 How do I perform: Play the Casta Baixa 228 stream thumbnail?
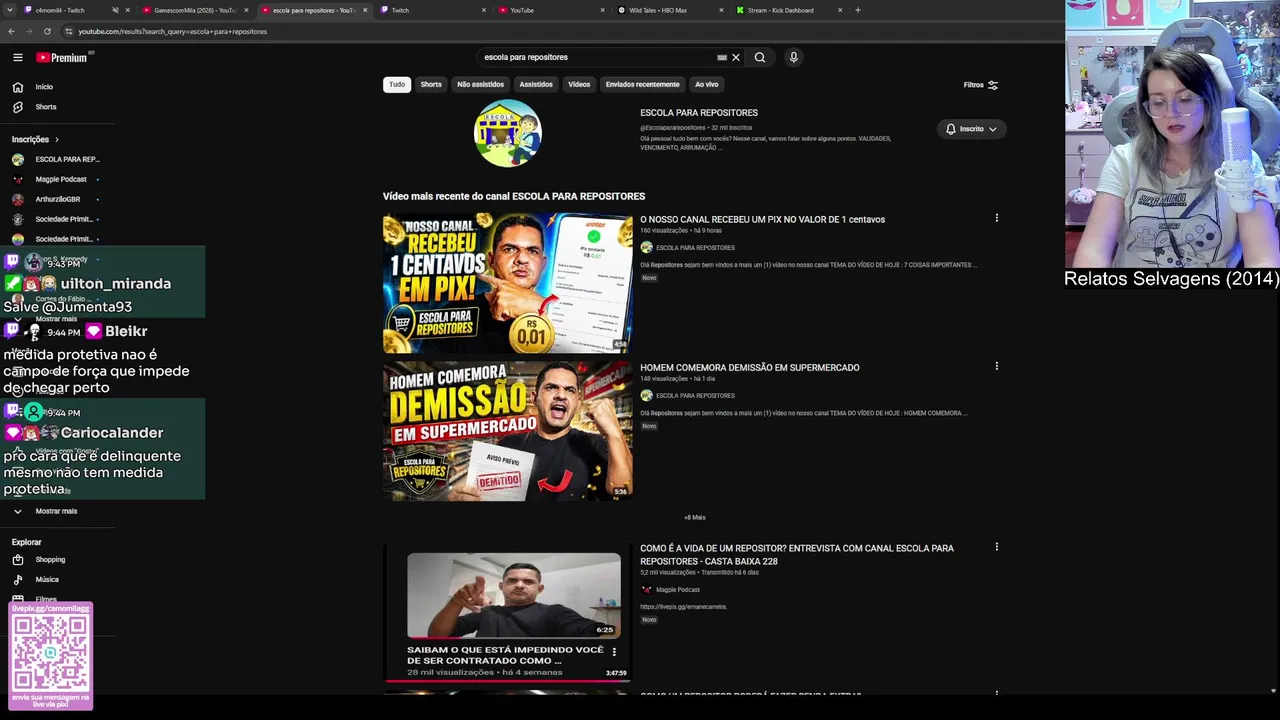(x=507, y=613)
